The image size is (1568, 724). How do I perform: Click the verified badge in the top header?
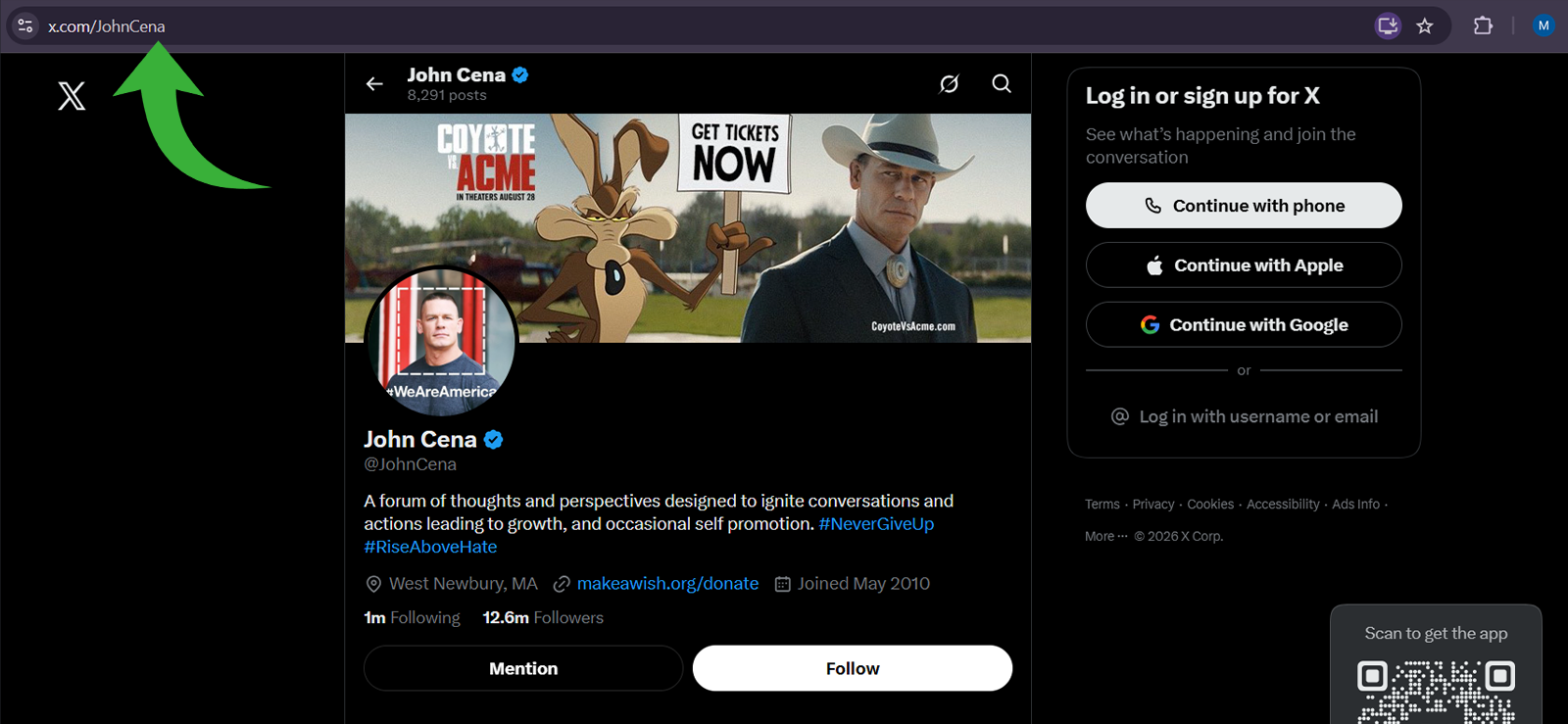point(520,74)
